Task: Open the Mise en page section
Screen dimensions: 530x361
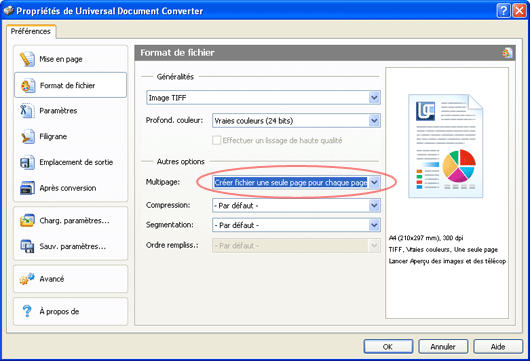Action: (x=71, y=59)
